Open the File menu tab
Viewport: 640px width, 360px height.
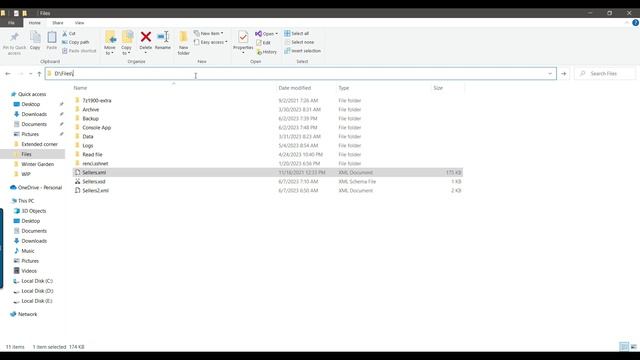click(x=11, y=23)
